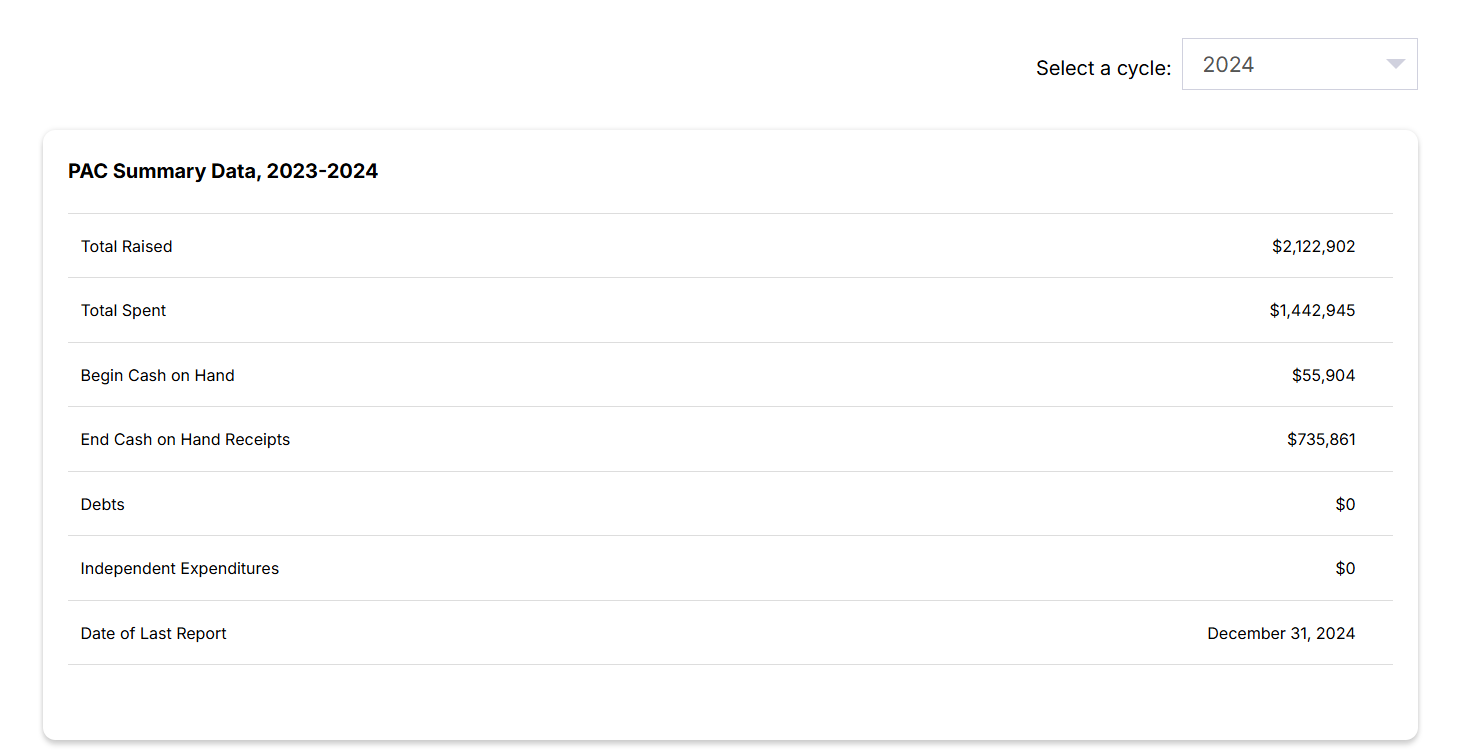
Task: Click the selected 2024 cycle value text
Action: (1228, 65)
